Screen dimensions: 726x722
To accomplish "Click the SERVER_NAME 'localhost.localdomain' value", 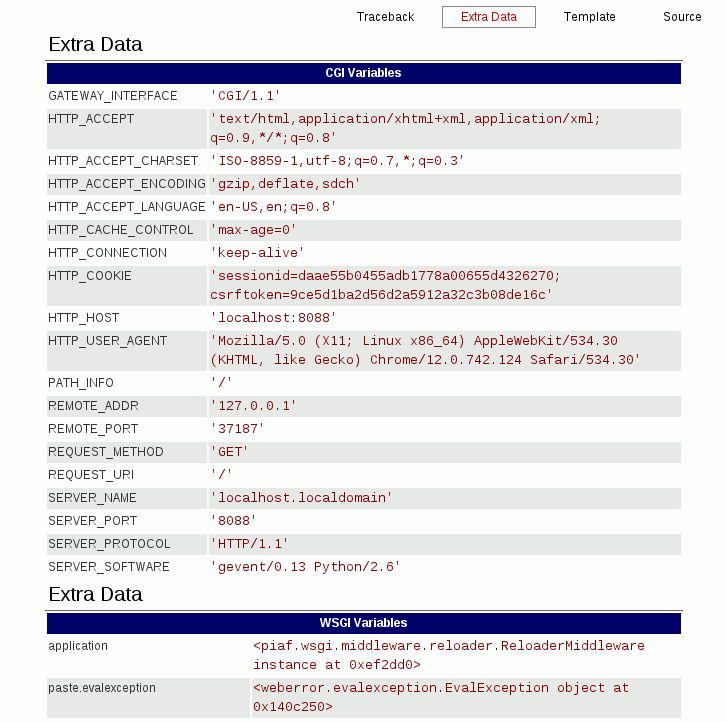I will coord(301,498).
